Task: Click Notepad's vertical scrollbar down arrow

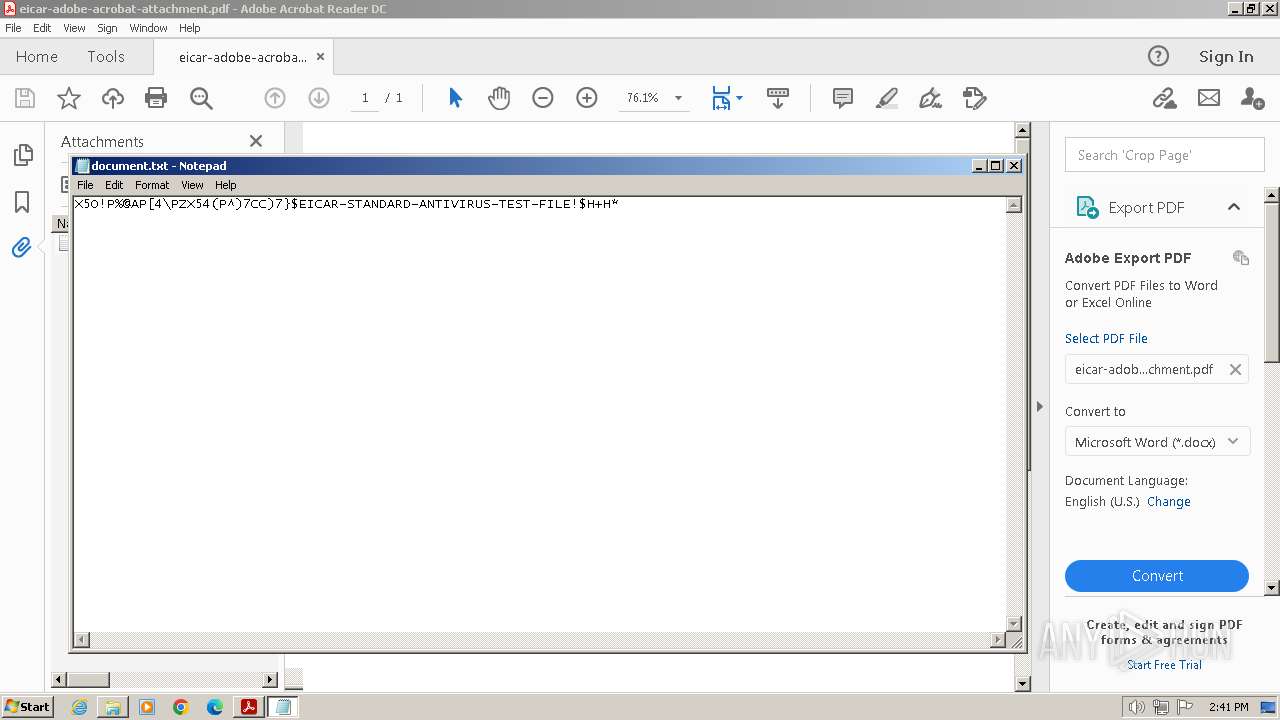Action: tap(1014, 623)
